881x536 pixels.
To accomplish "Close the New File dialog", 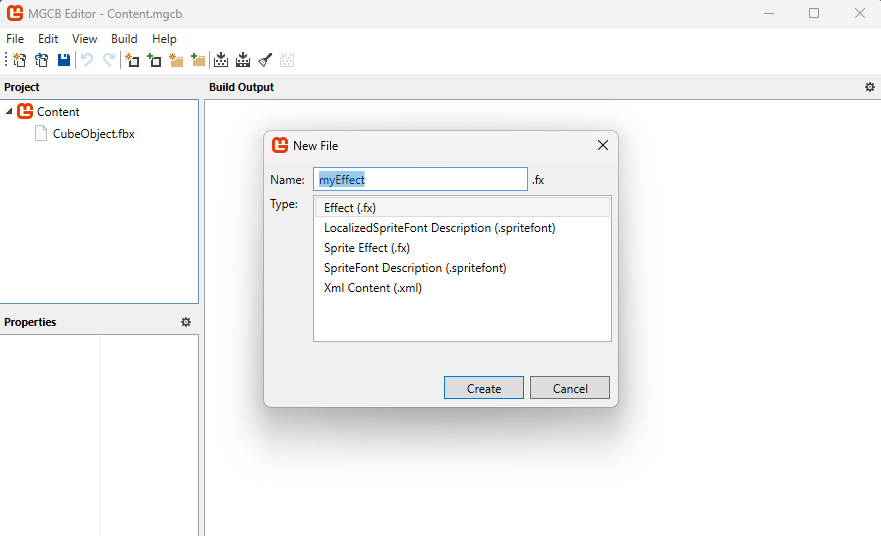I will coord(603,146).
